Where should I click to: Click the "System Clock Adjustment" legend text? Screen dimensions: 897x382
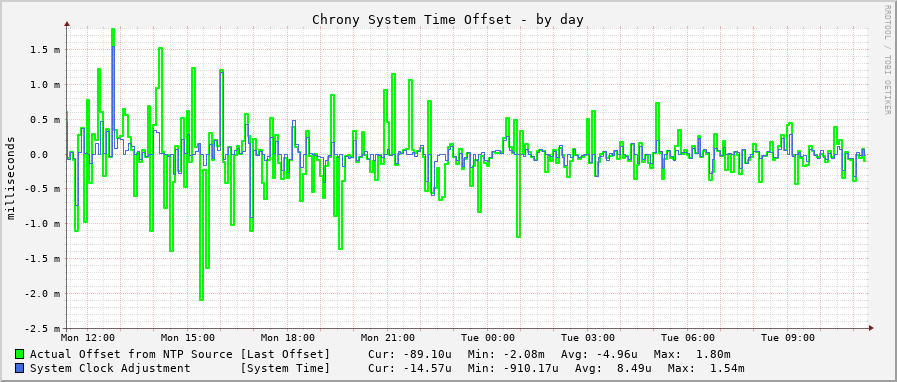(x=110, y=368)
